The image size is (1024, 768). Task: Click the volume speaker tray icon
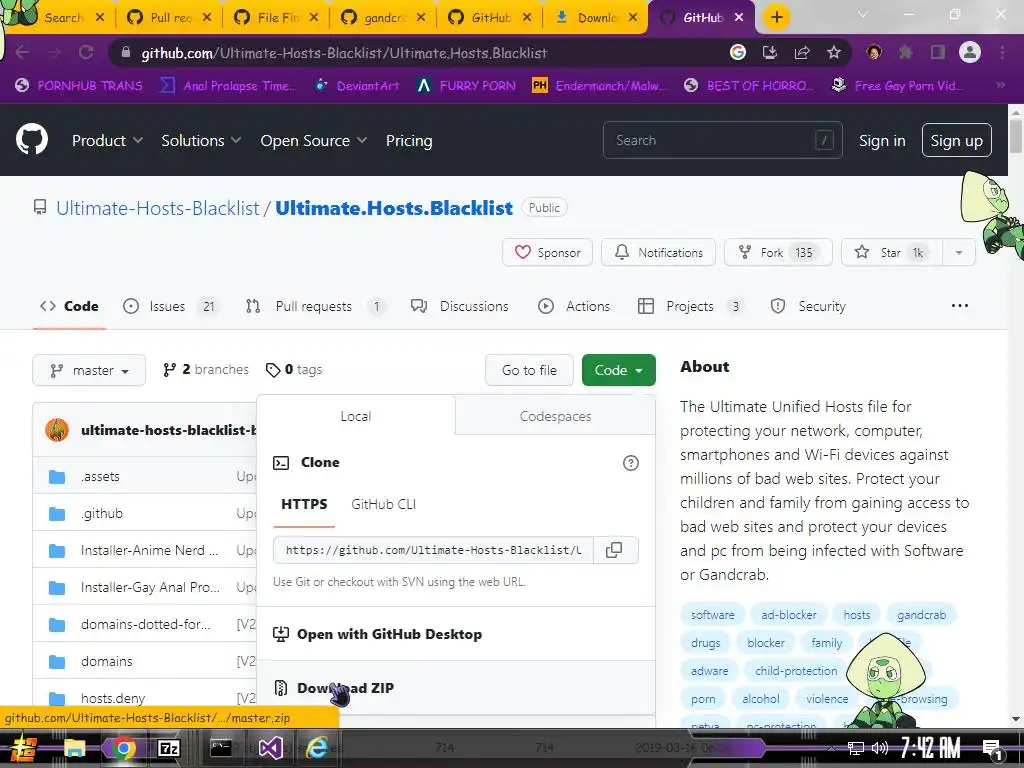[x=879, y=748]
